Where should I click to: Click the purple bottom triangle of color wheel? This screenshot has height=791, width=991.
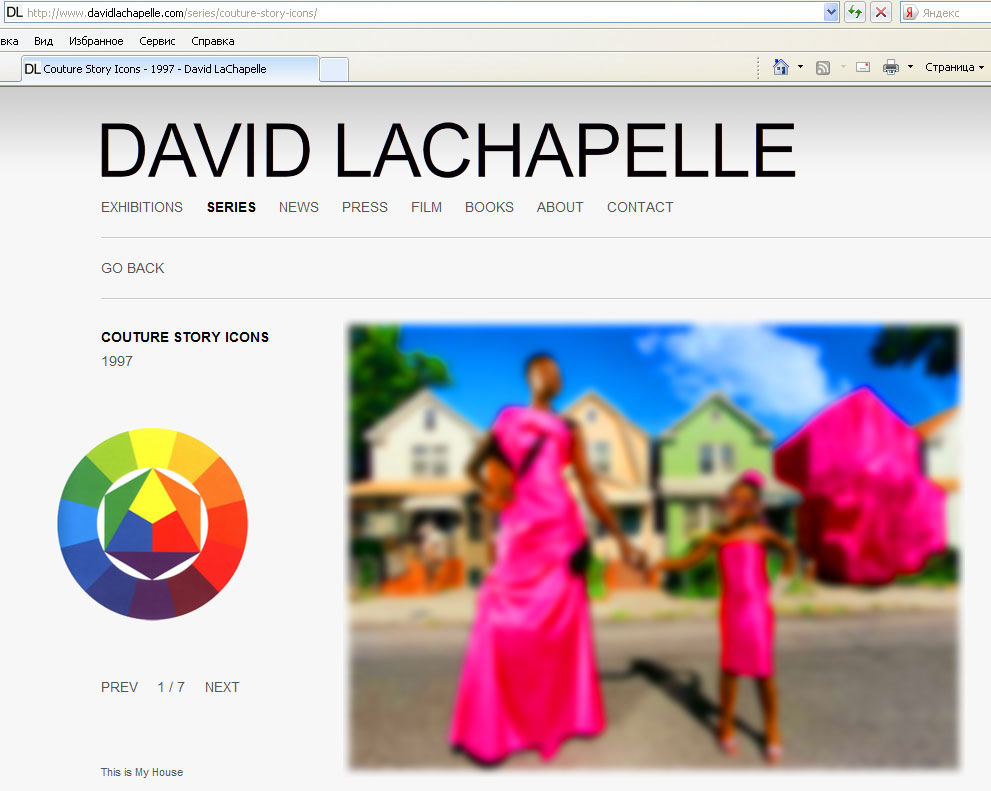(x=152, y=564)
